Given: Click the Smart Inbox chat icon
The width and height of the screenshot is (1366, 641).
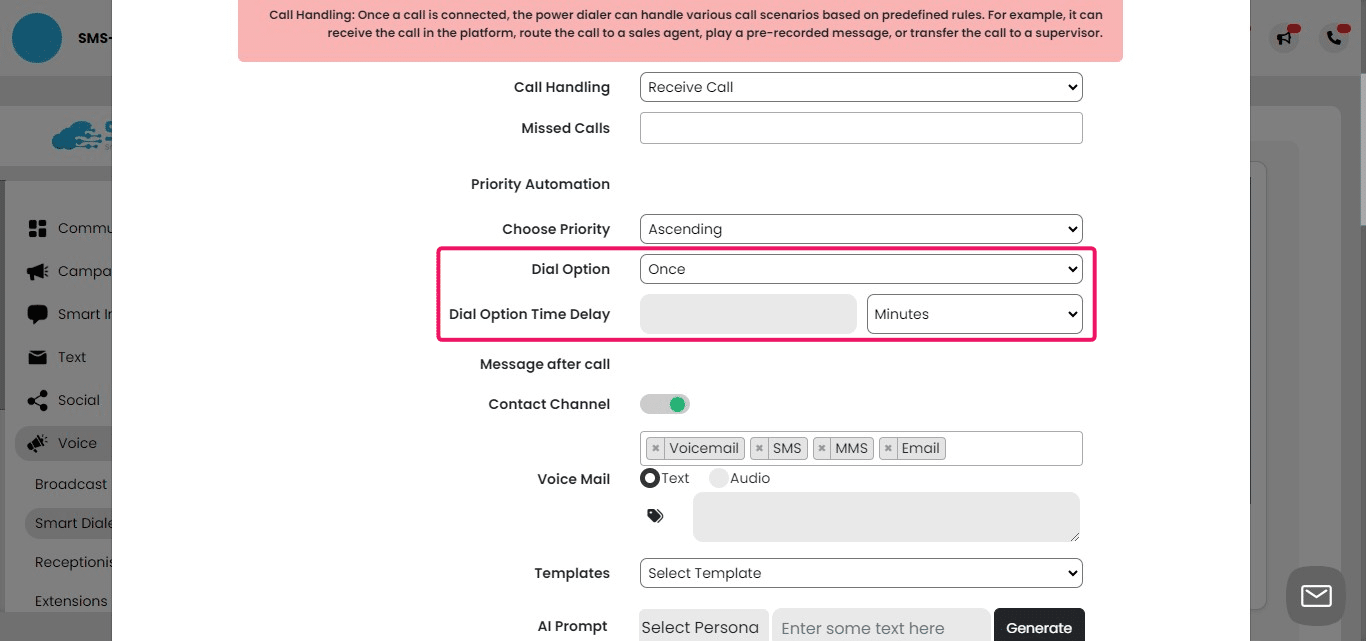Looking at the screenshot, I should pyautogui.click(x=39, y=314).
